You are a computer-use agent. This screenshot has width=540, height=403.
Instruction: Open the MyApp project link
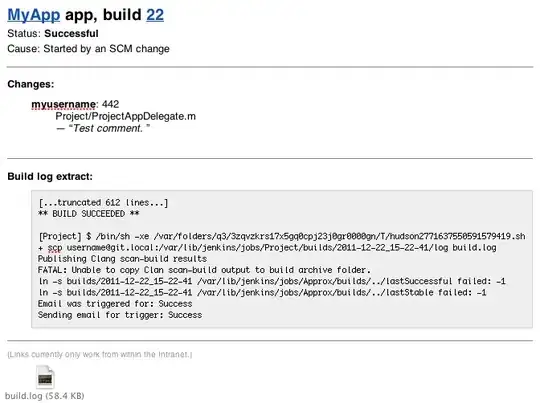pos(34,15)
